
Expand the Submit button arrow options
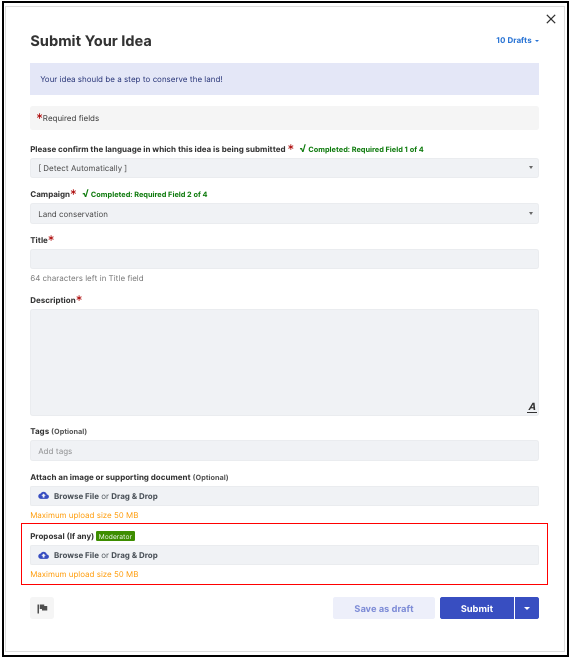click(x=527, y=608)
